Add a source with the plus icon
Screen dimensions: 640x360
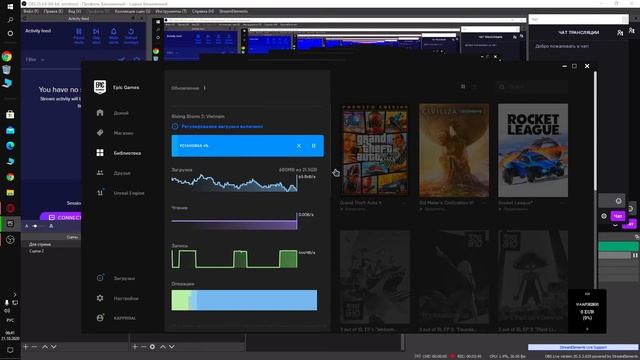pos(135,347)
